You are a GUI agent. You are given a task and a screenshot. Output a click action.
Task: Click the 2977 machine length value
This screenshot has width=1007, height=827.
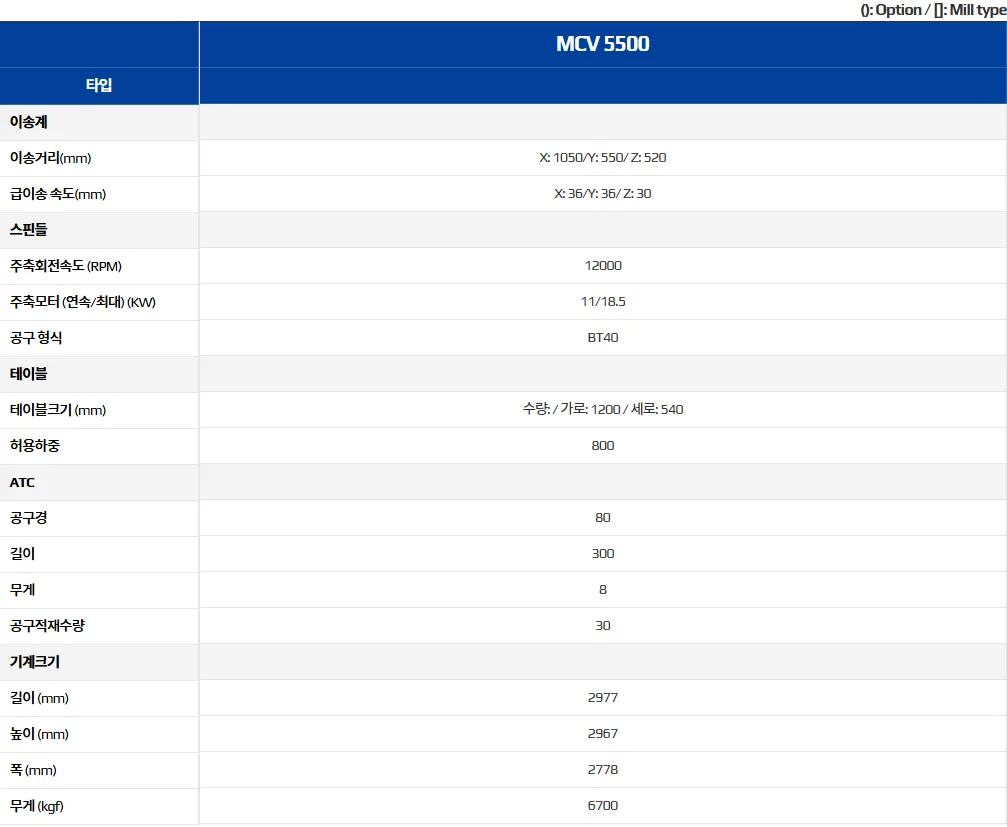pos(602,697)
